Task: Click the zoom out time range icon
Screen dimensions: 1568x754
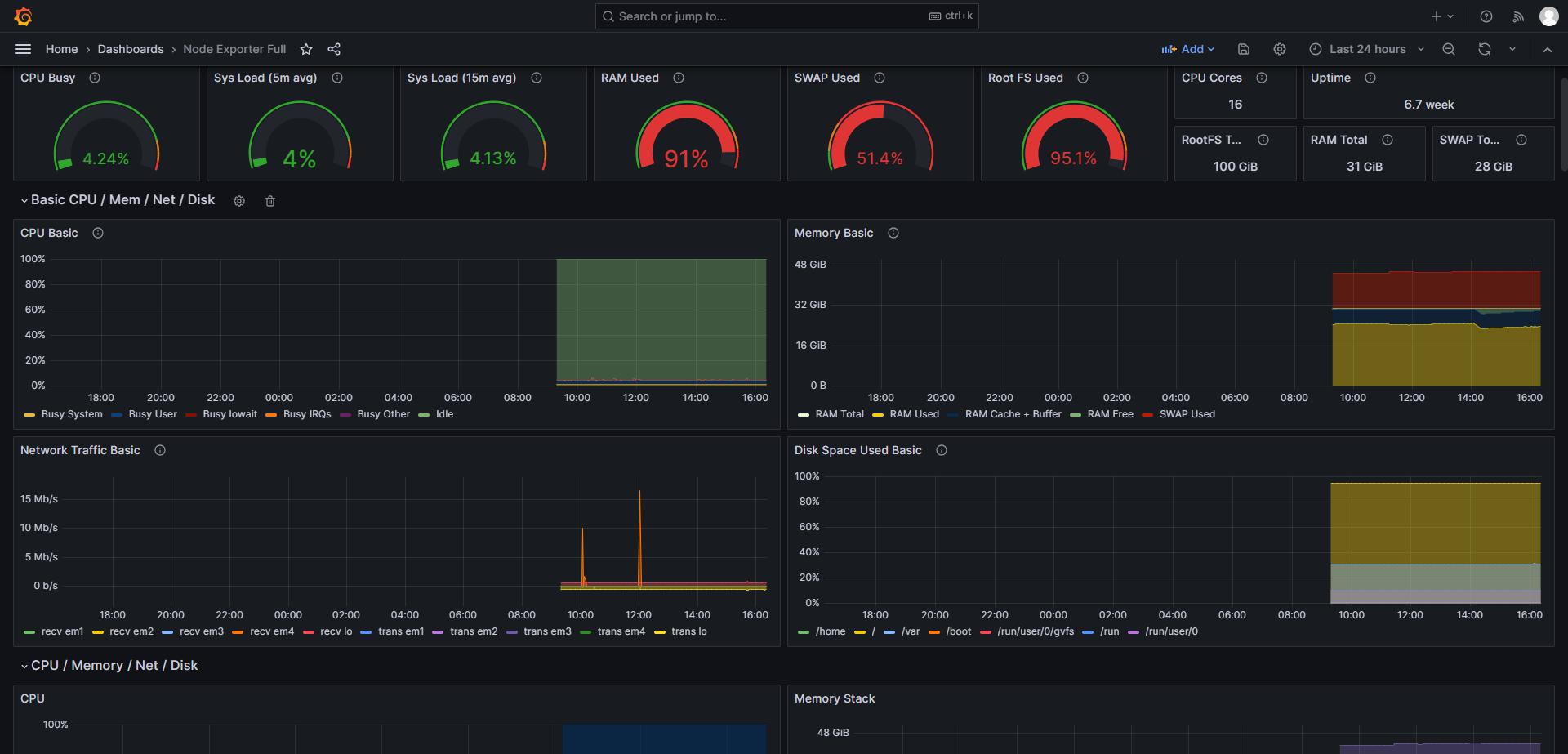Action: click(x=1449, y=49)
